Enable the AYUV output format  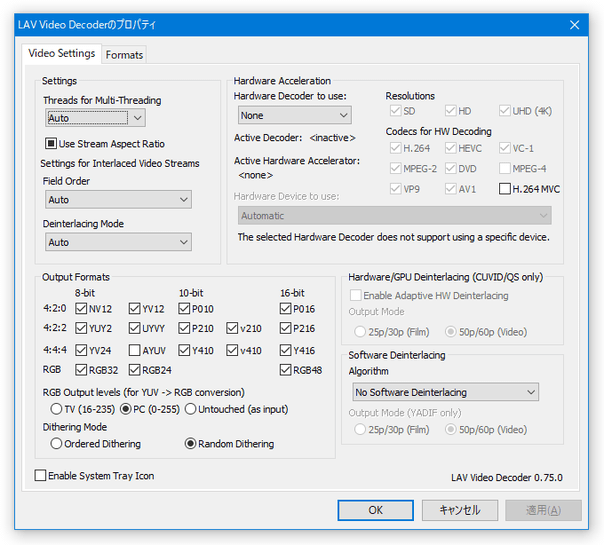pos(135,351)
